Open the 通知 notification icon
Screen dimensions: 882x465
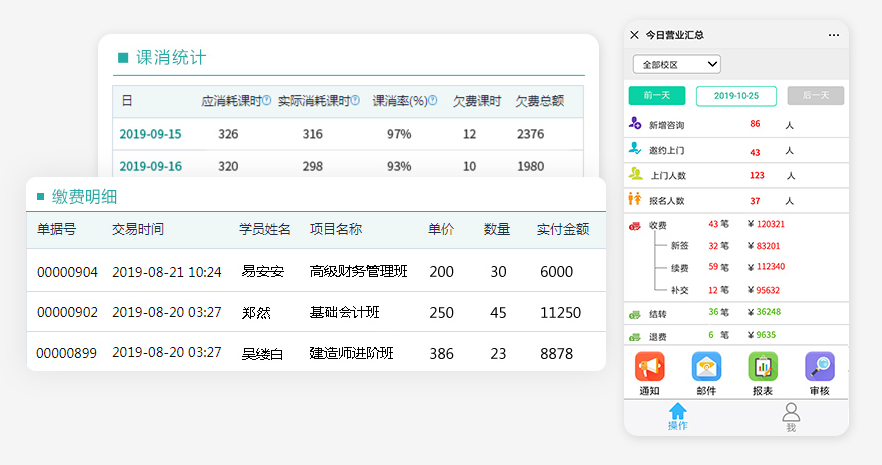click(x=649, y=367)
